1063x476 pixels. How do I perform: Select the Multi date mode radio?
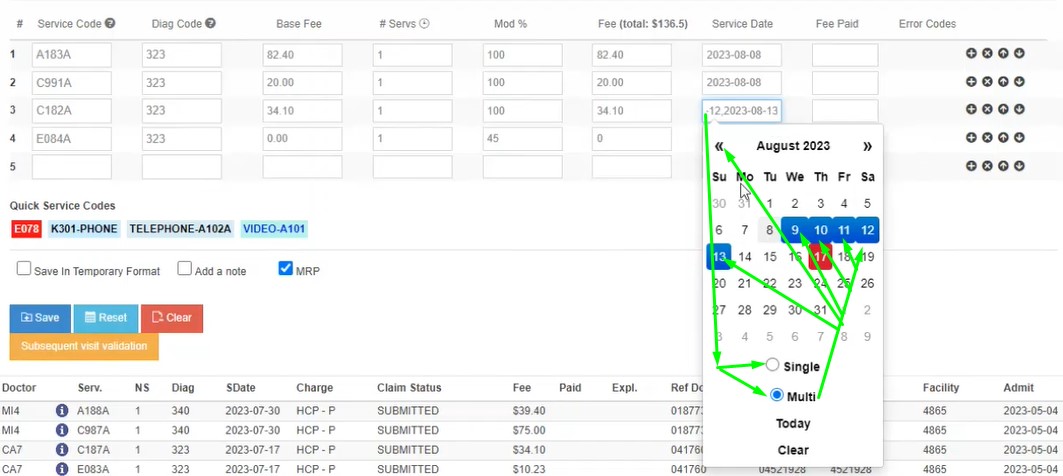(x=777, y=395)
